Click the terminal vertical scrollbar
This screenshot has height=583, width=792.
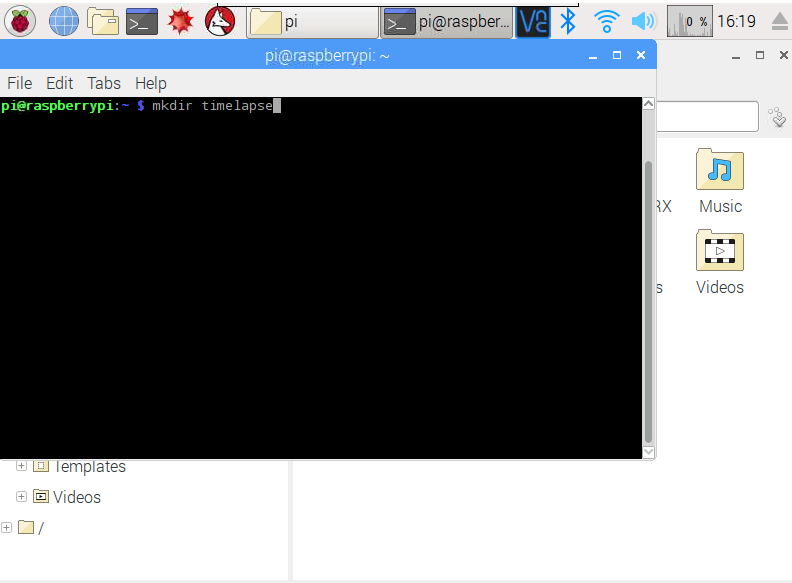point(648,300)
